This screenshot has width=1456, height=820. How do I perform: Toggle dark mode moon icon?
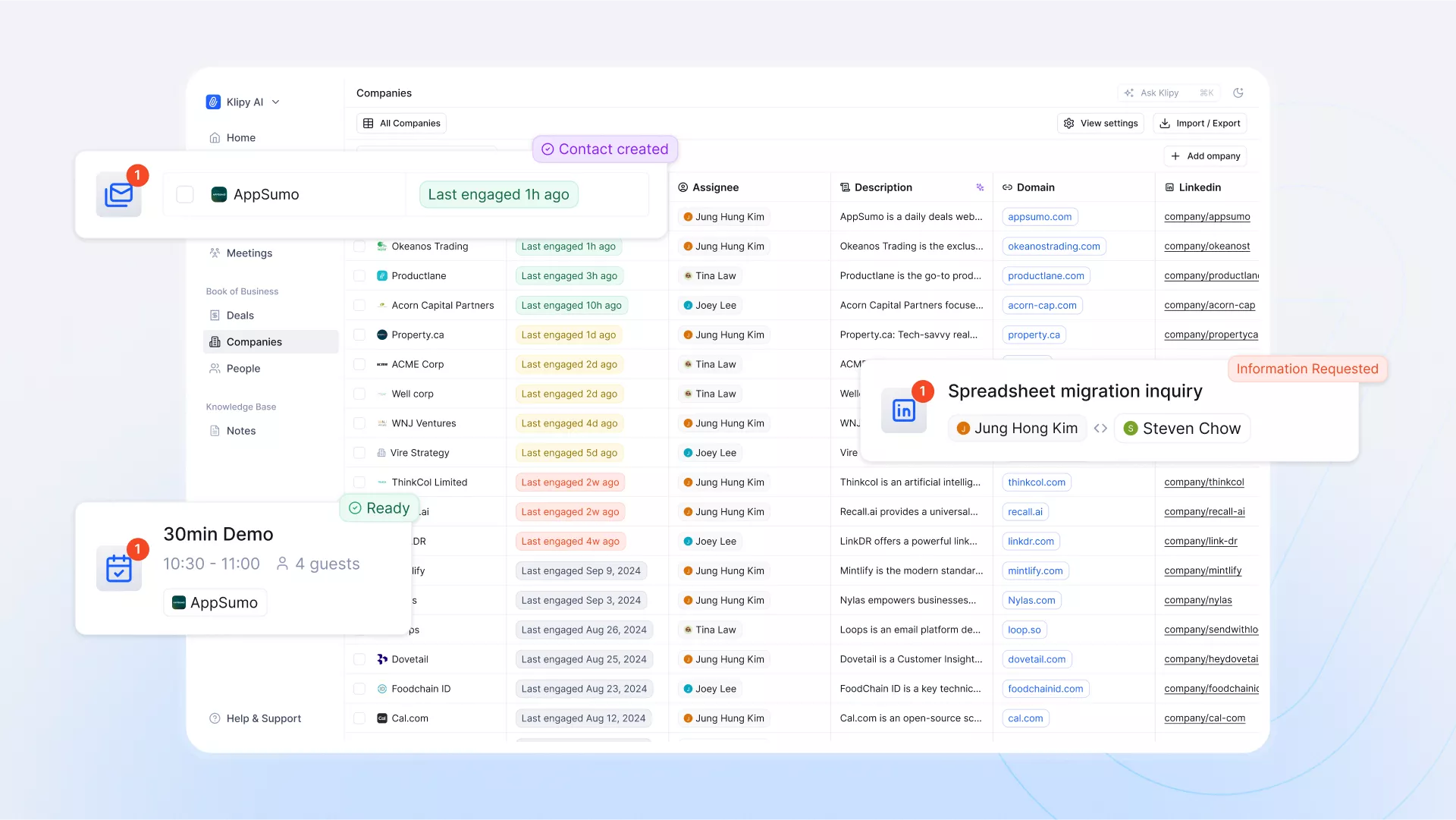tap(1238, 93)
